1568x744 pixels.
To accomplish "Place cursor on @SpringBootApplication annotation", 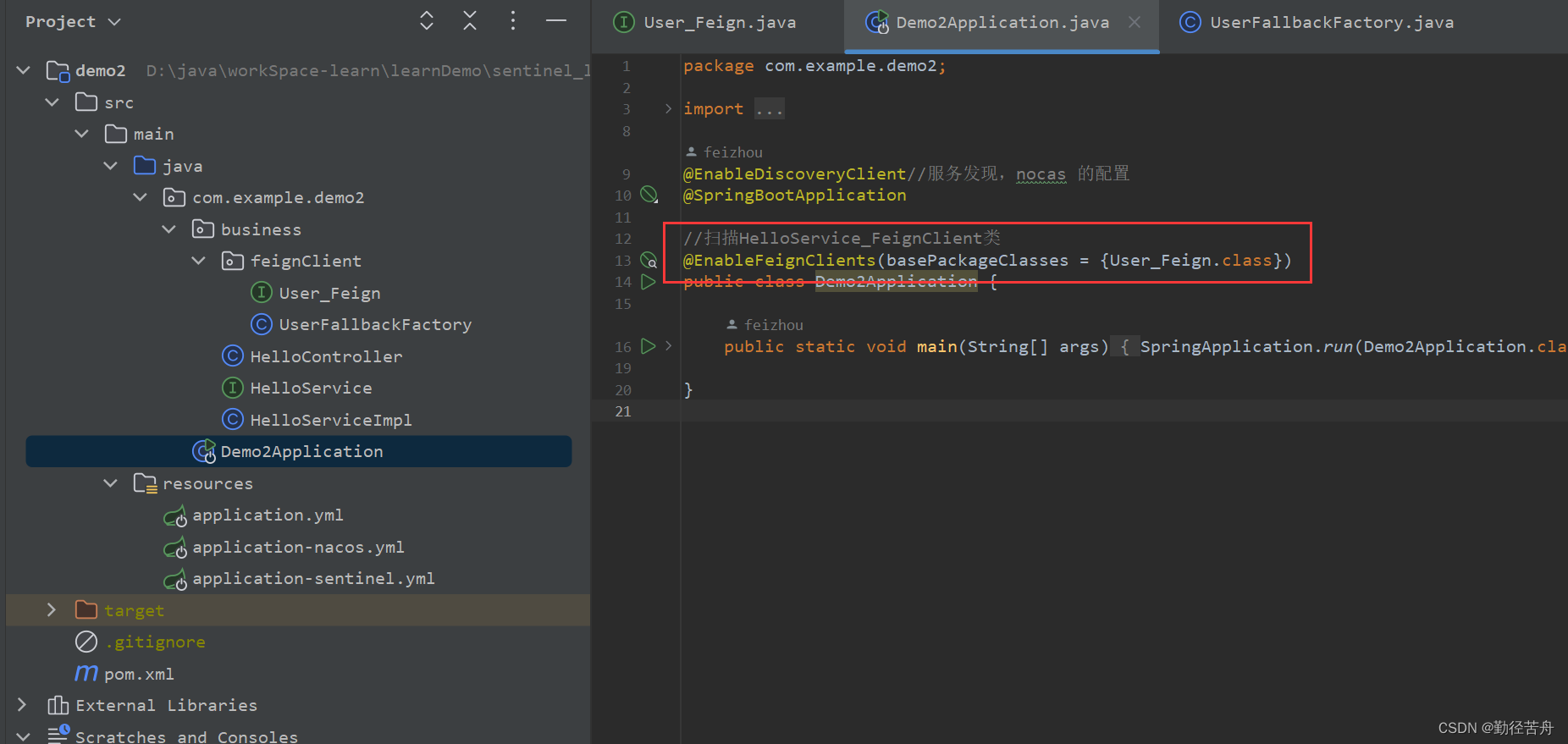I will (795, 196).
